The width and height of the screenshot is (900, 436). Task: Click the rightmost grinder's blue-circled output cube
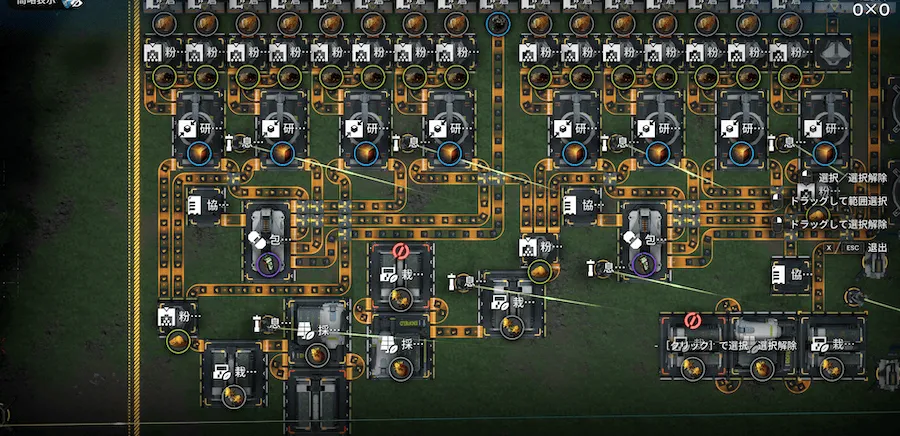pos(825,153)
